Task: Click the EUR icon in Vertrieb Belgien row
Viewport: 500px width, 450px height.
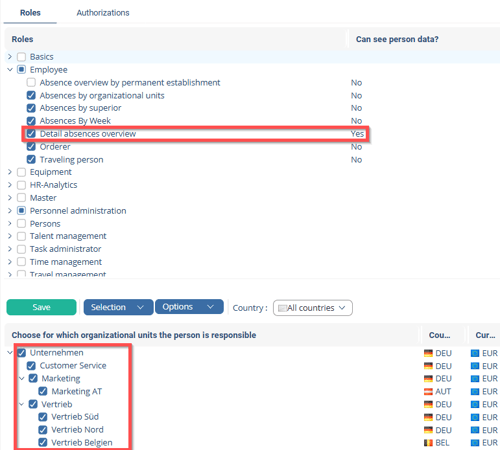Action: coord(475,443)
